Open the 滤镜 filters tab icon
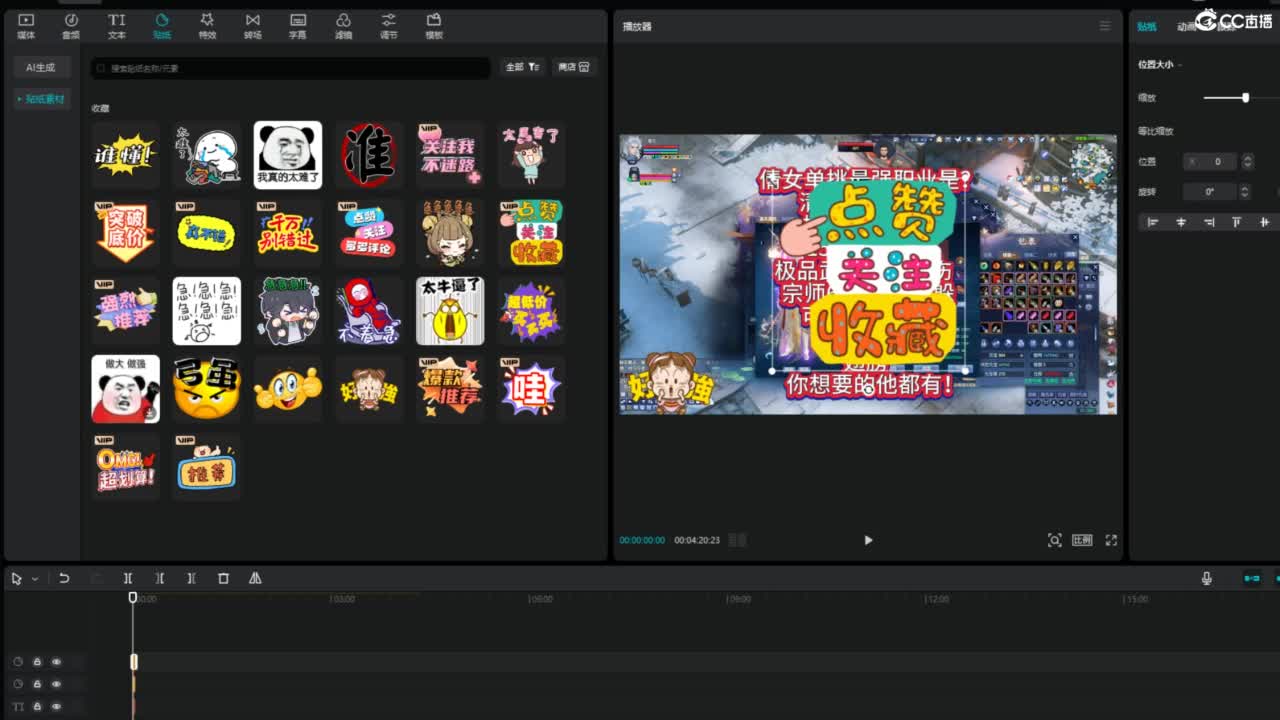Image resolution: width=1280 pixels, height=720 pixels. click(x=343, y=26)
